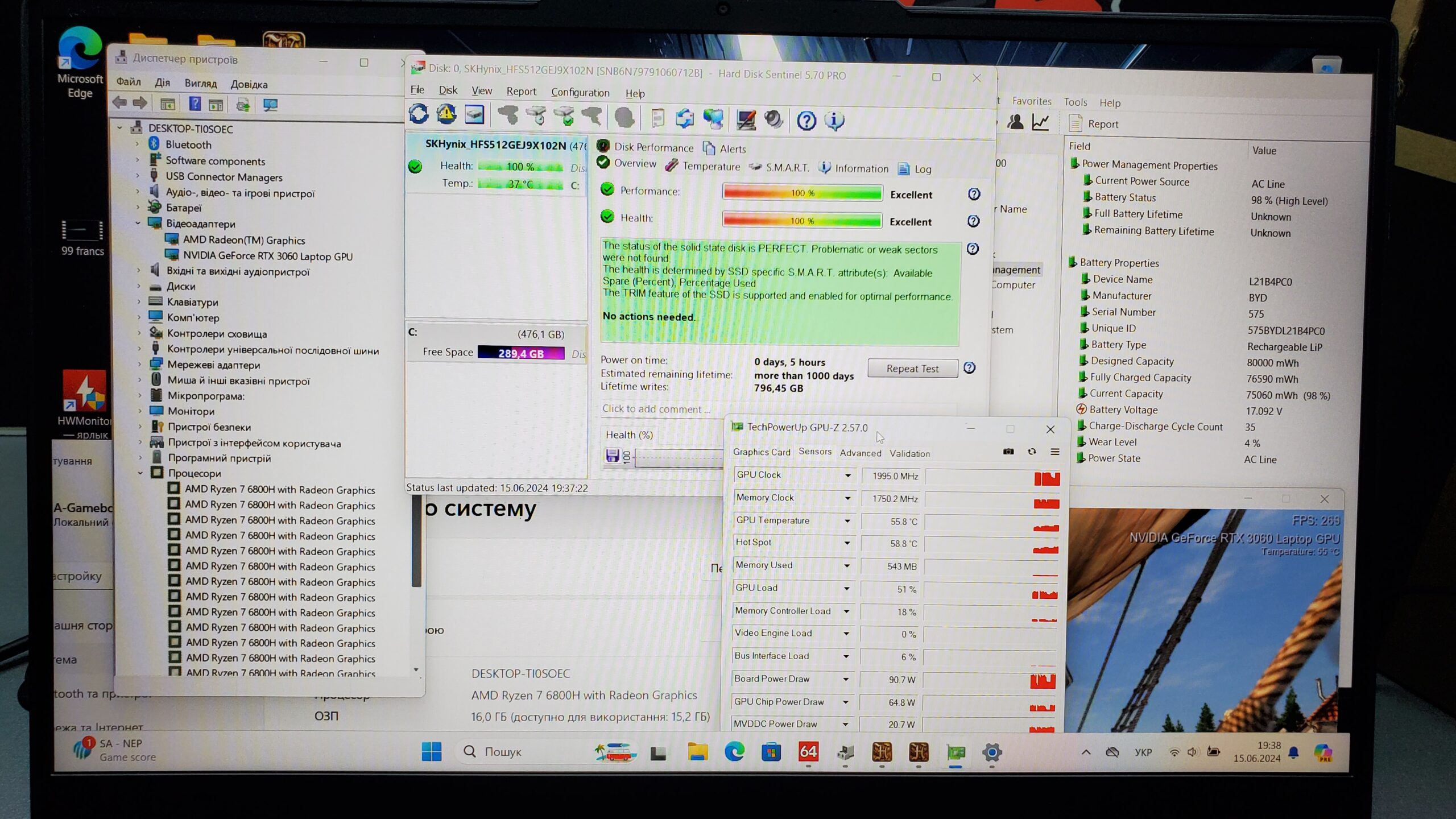Click the Hard Disk Sentinel refresh icon
This screenshot has height=819, width=1456.
click(x=419, y=114)
